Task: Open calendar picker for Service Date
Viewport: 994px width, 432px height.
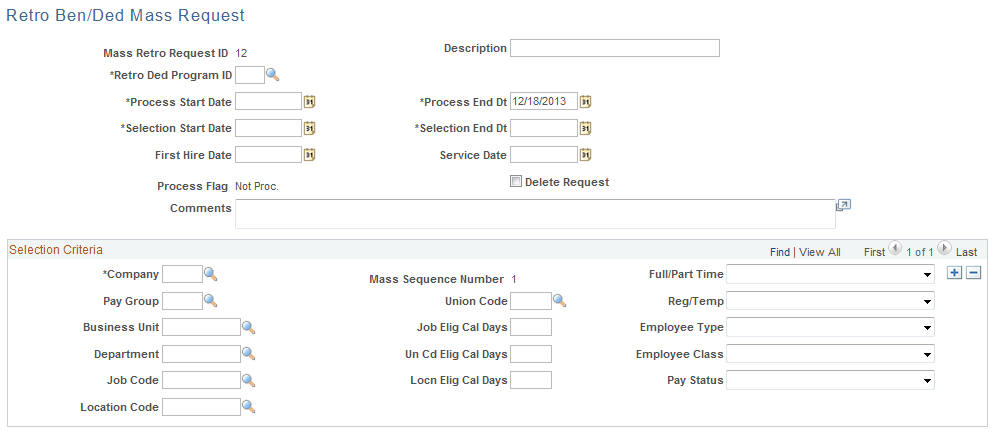Action: [586, 155]
